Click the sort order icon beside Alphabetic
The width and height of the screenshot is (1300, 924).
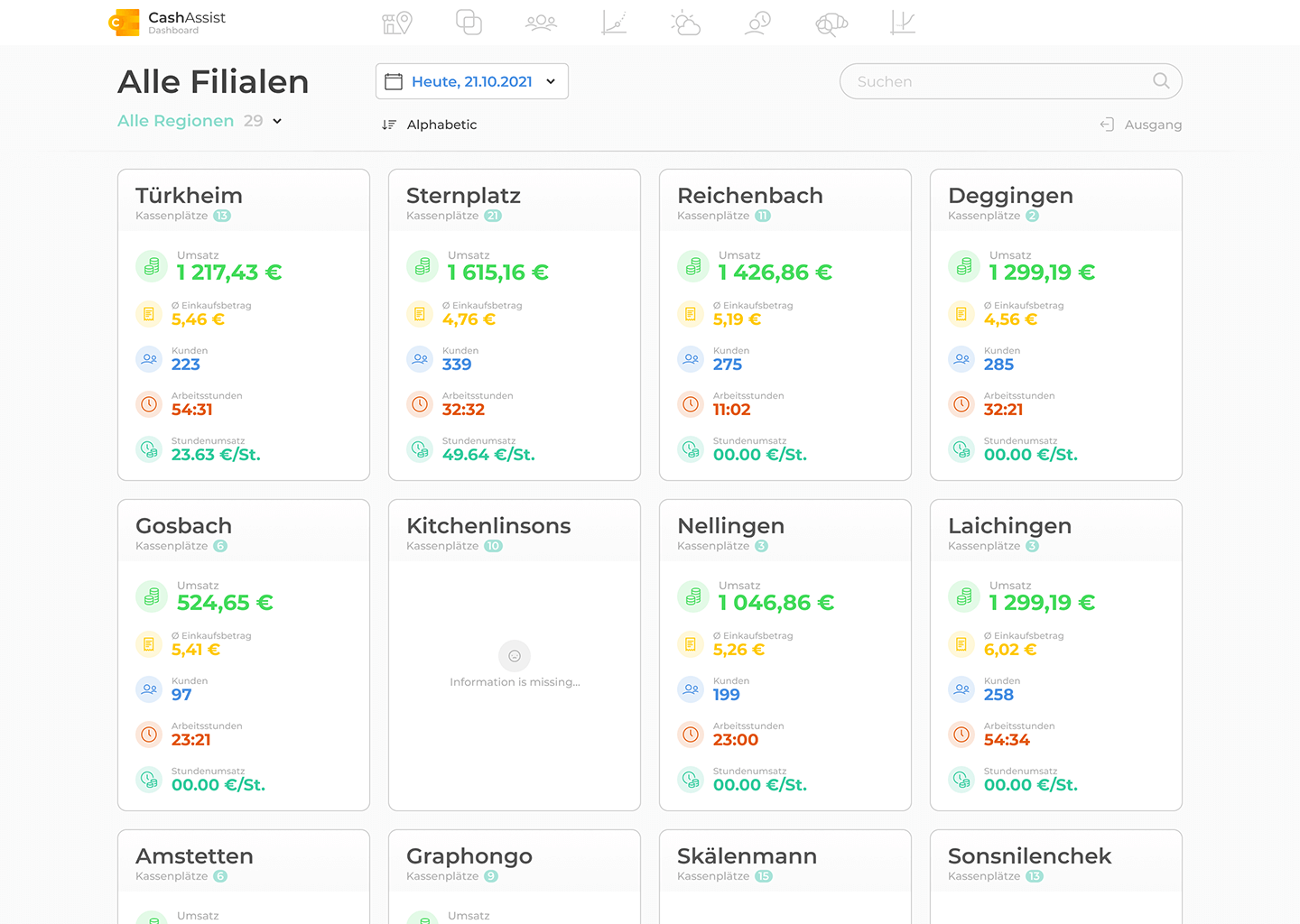point(389,125)
